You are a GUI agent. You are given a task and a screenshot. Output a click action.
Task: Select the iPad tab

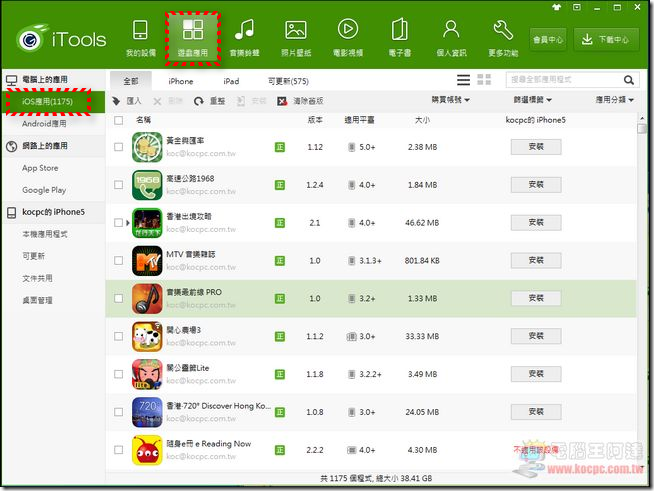click(x=231, y=81)
